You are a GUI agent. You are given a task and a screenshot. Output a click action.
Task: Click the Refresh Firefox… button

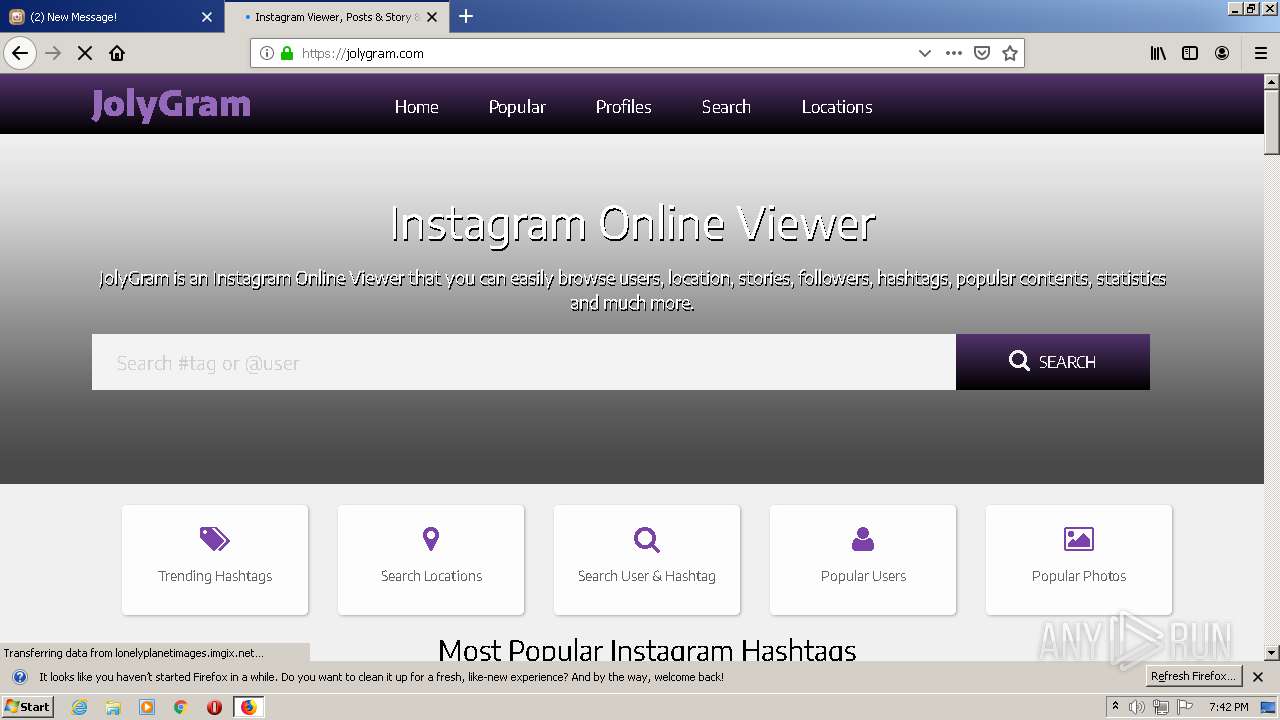click(x=1193, y=677)
